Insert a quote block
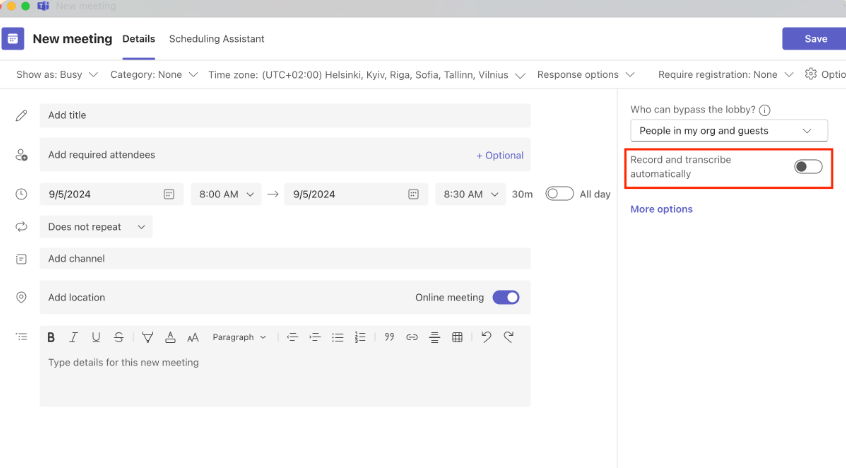This screenshot has height=468, width=846. click(389, 337)
